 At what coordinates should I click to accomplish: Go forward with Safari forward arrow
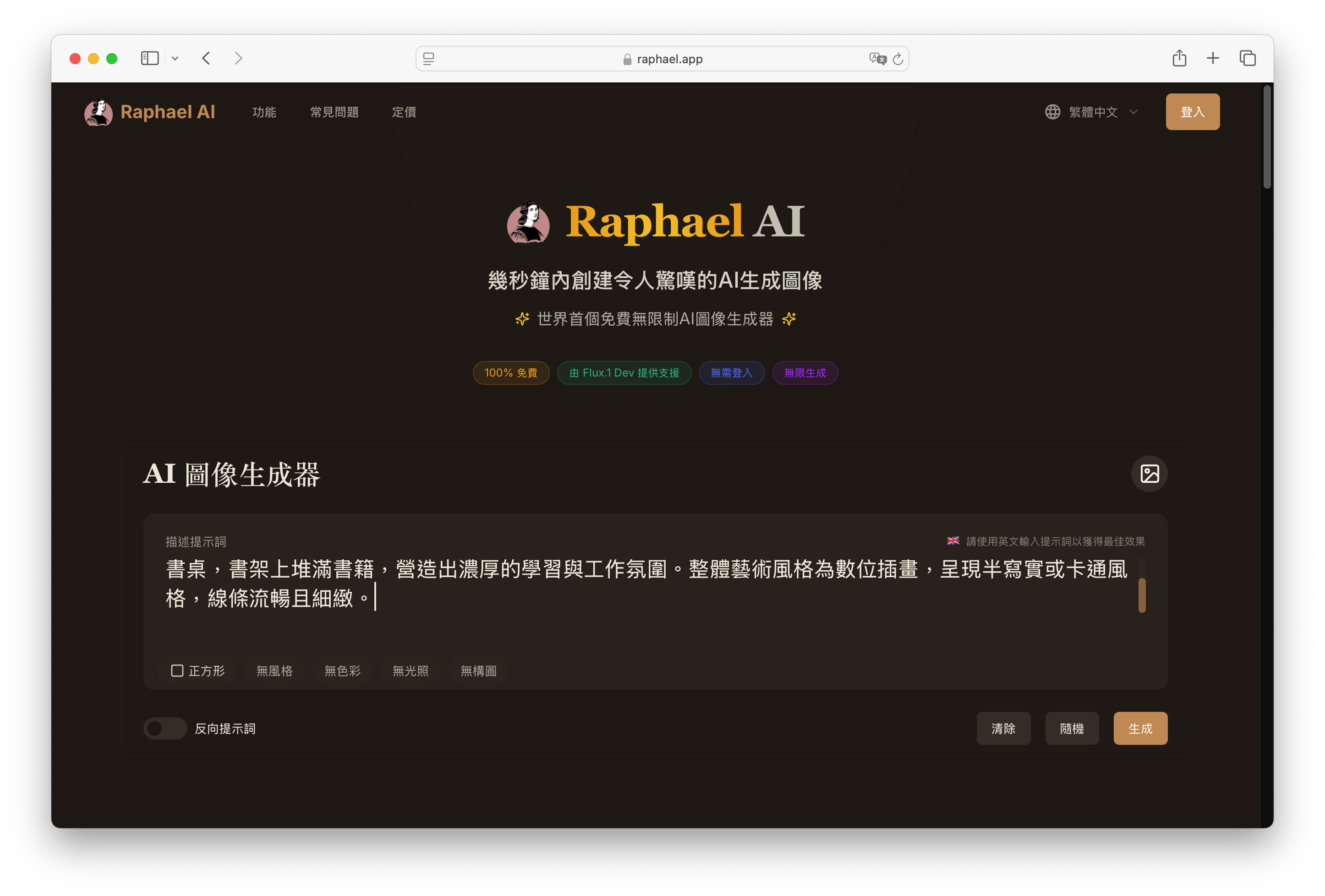238,58
